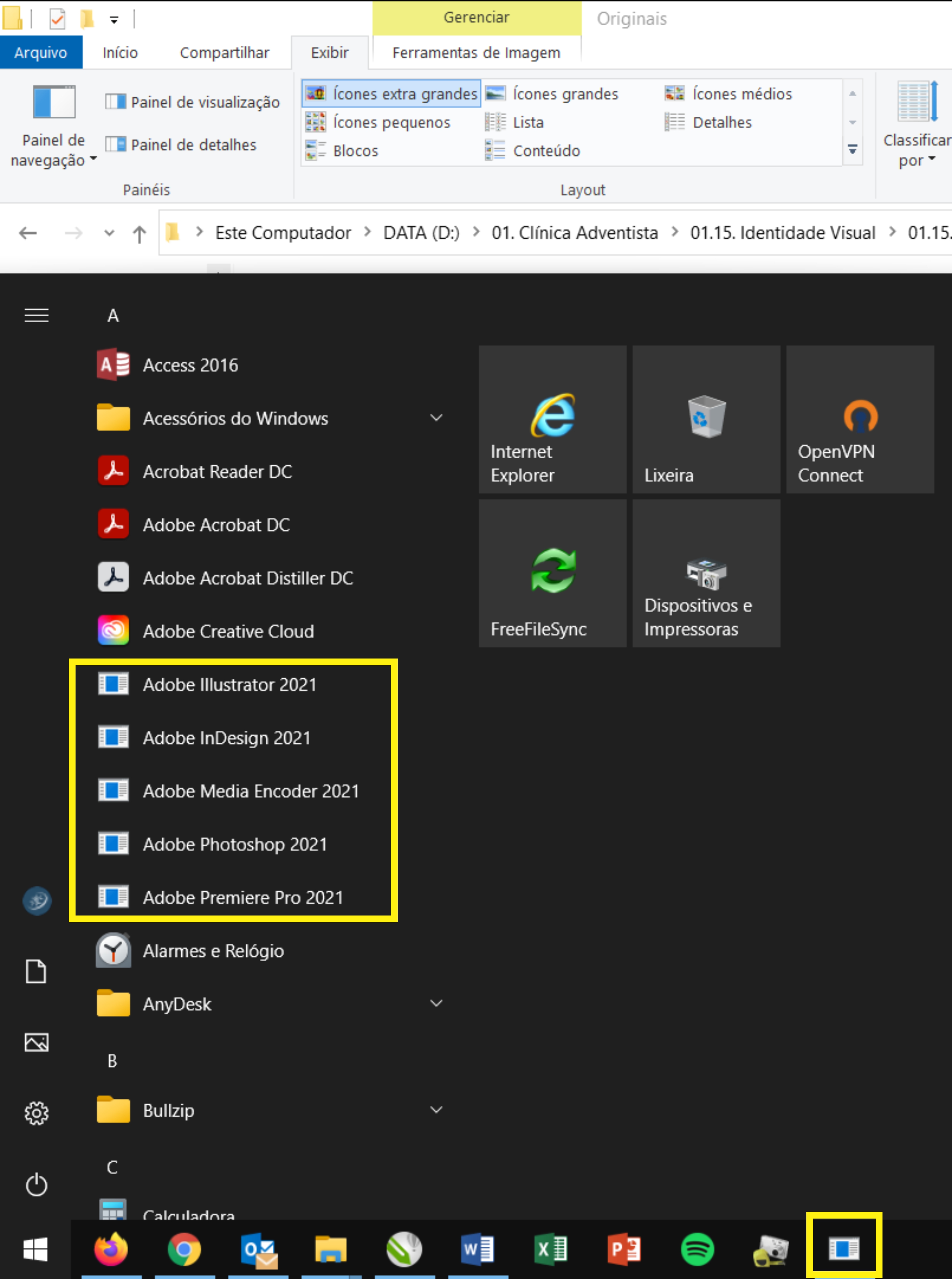Open the Arquivo menu
The width and height of the screenshot is (952, 1279).
[x=41, y=53]
